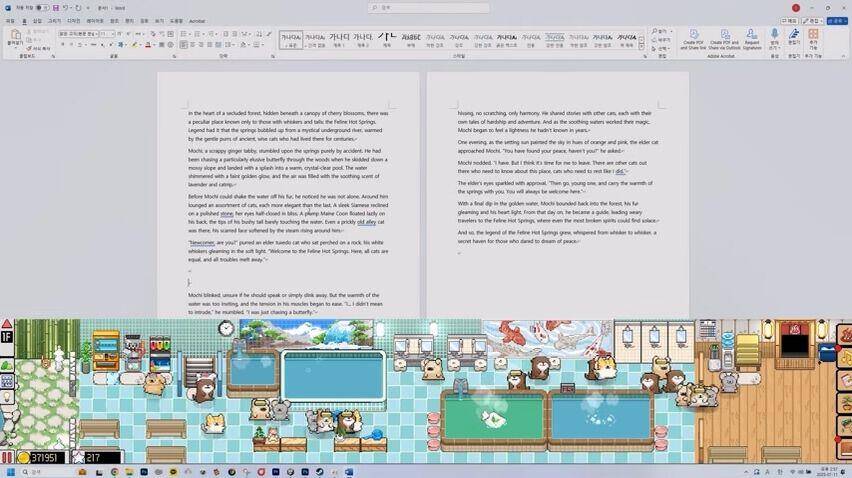Open the font name dropdown
The image size is (852, 478).
click(x=96, y=34)
